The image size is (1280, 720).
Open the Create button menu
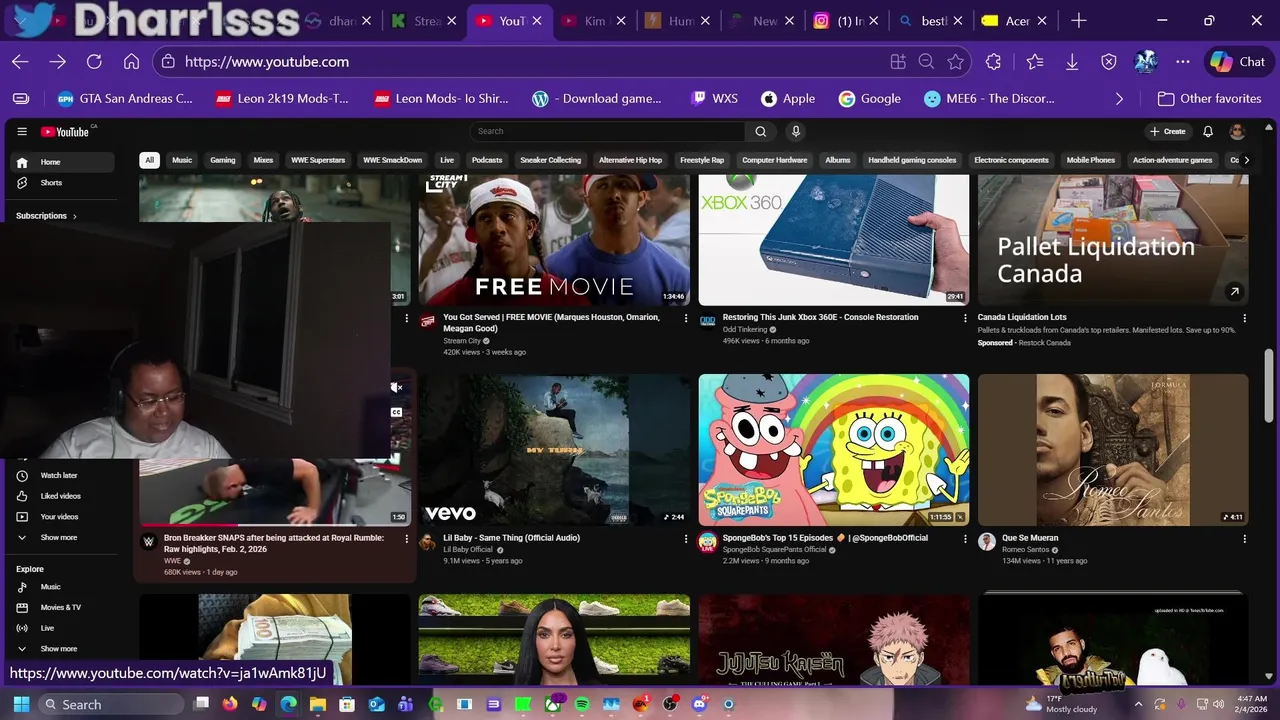pos(1168,131)
